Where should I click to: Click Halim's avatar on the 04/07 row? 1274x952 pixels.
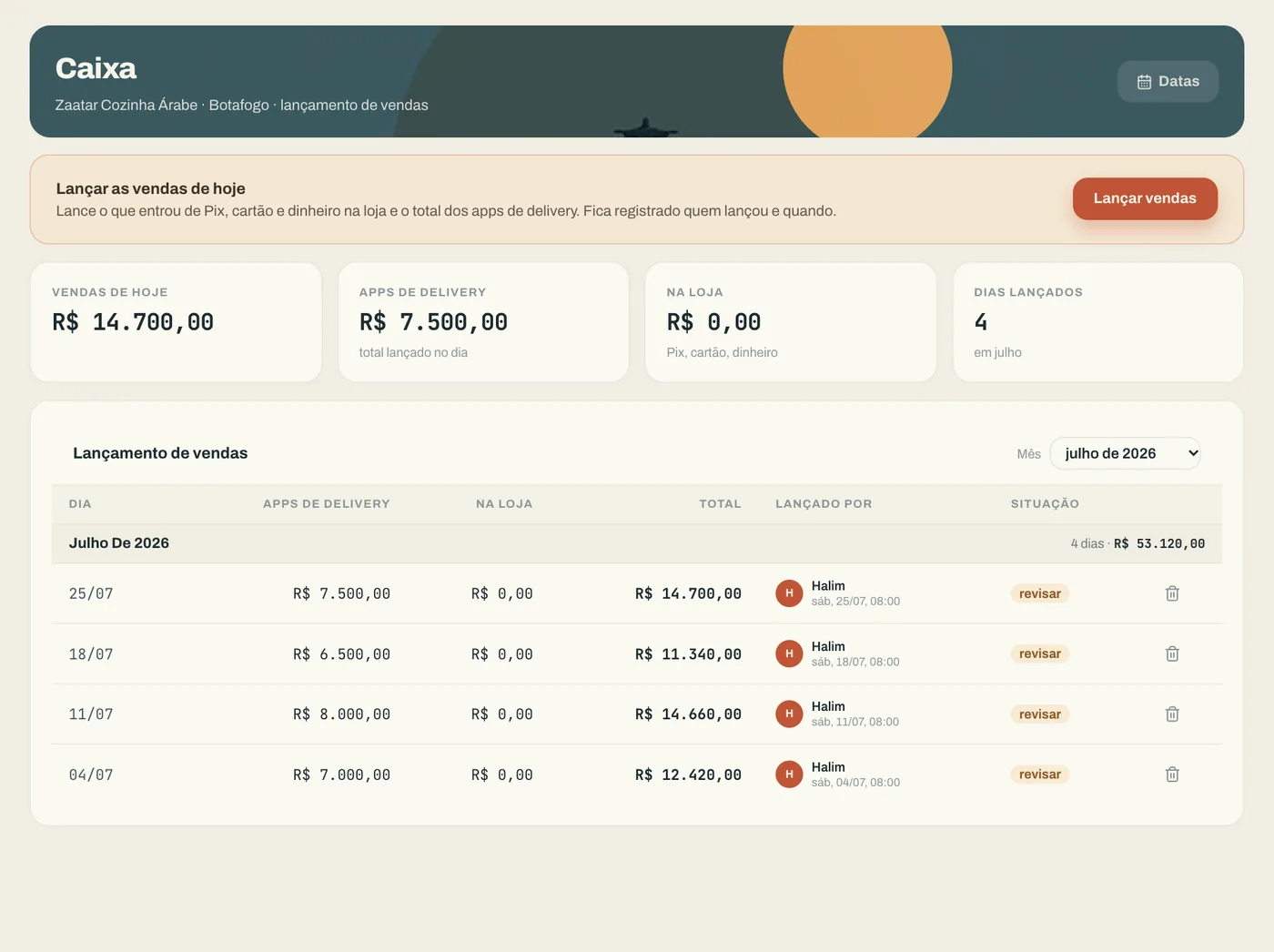point(789,775)
